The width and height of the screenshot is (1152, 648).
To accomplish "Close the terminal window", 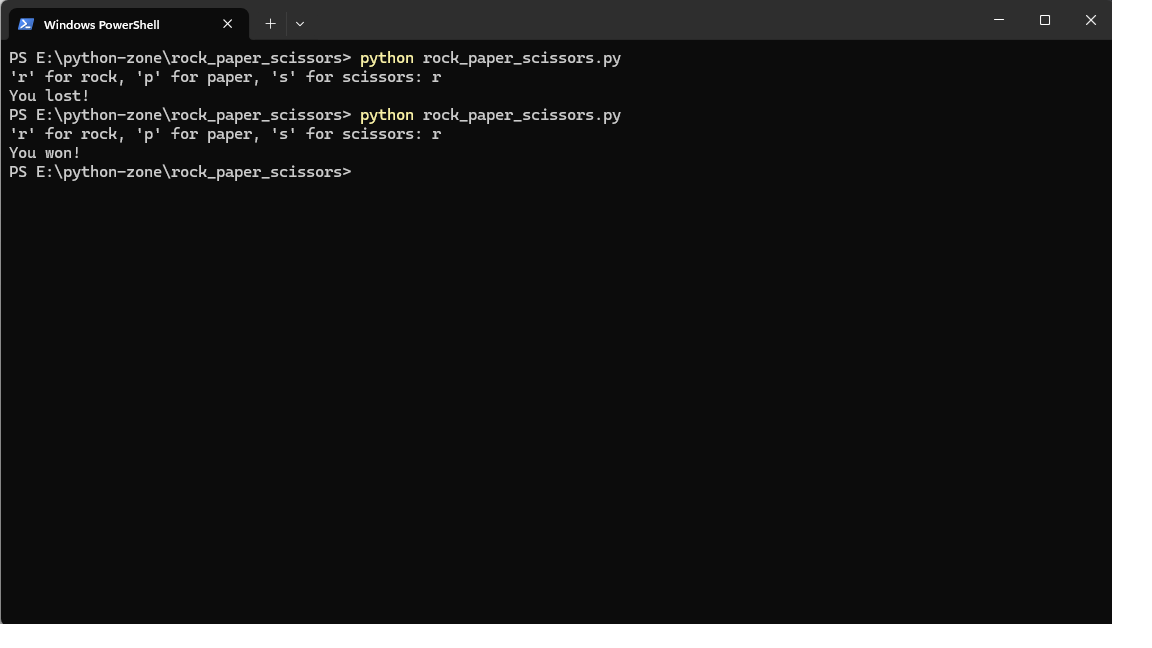I will click(1090, 20).
